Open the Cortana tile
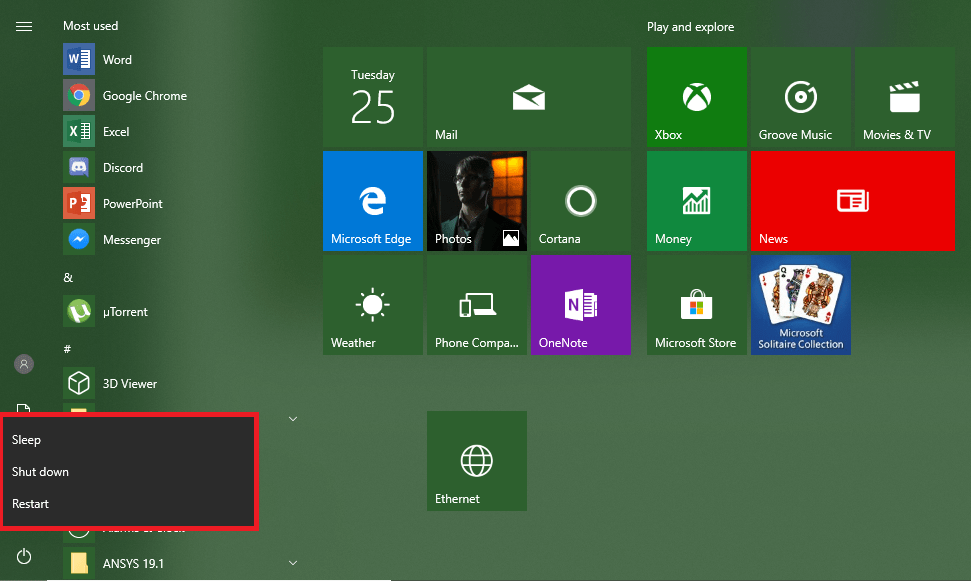 click(581, 201)
